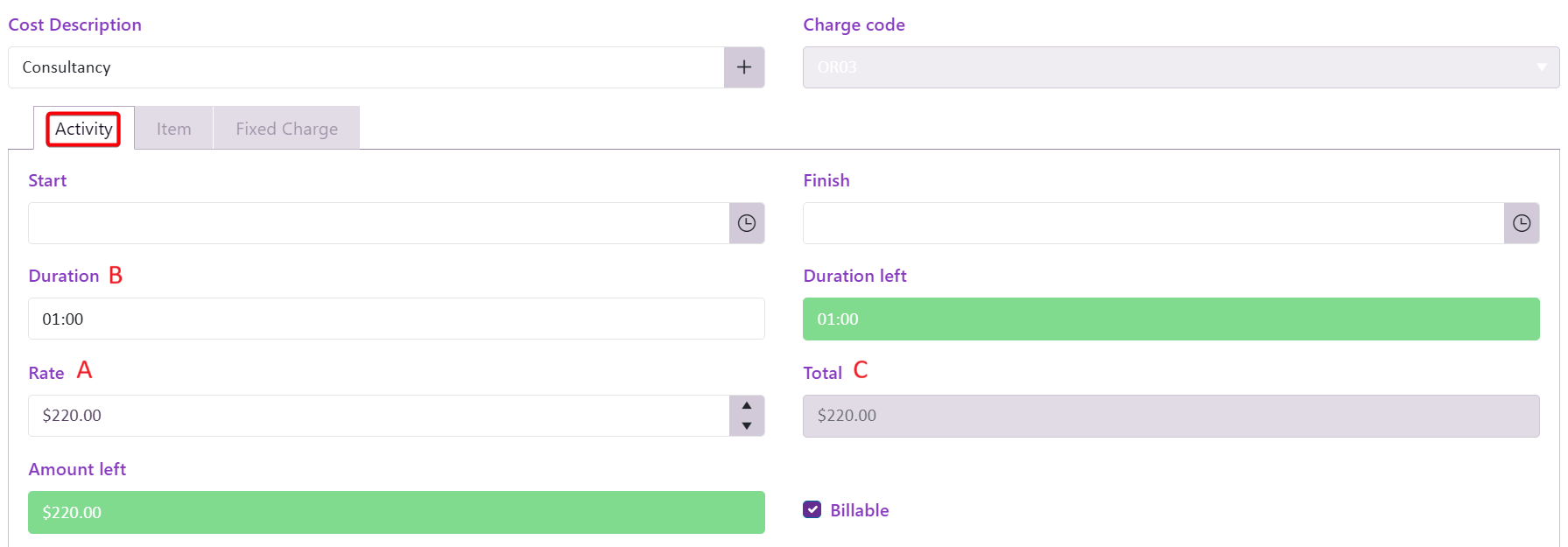Select the Fixed Charge tab
The width and height of the screenshot is (1568, 547).
tap(286, 129)
